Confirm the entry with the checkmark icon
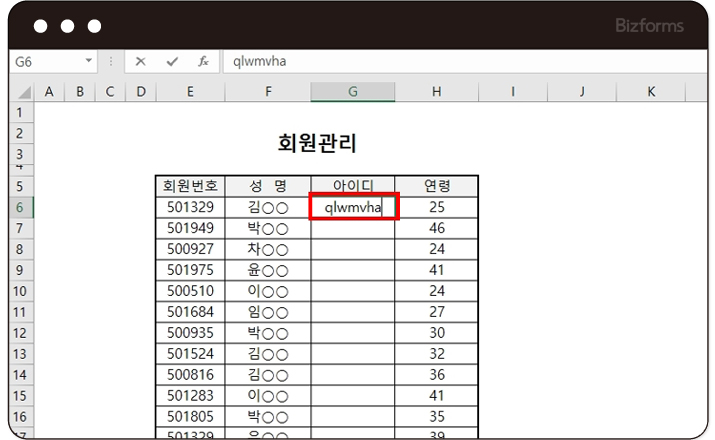Image resolution: width=715 pixels, height=440 pixels. click(x=172, y=61)
